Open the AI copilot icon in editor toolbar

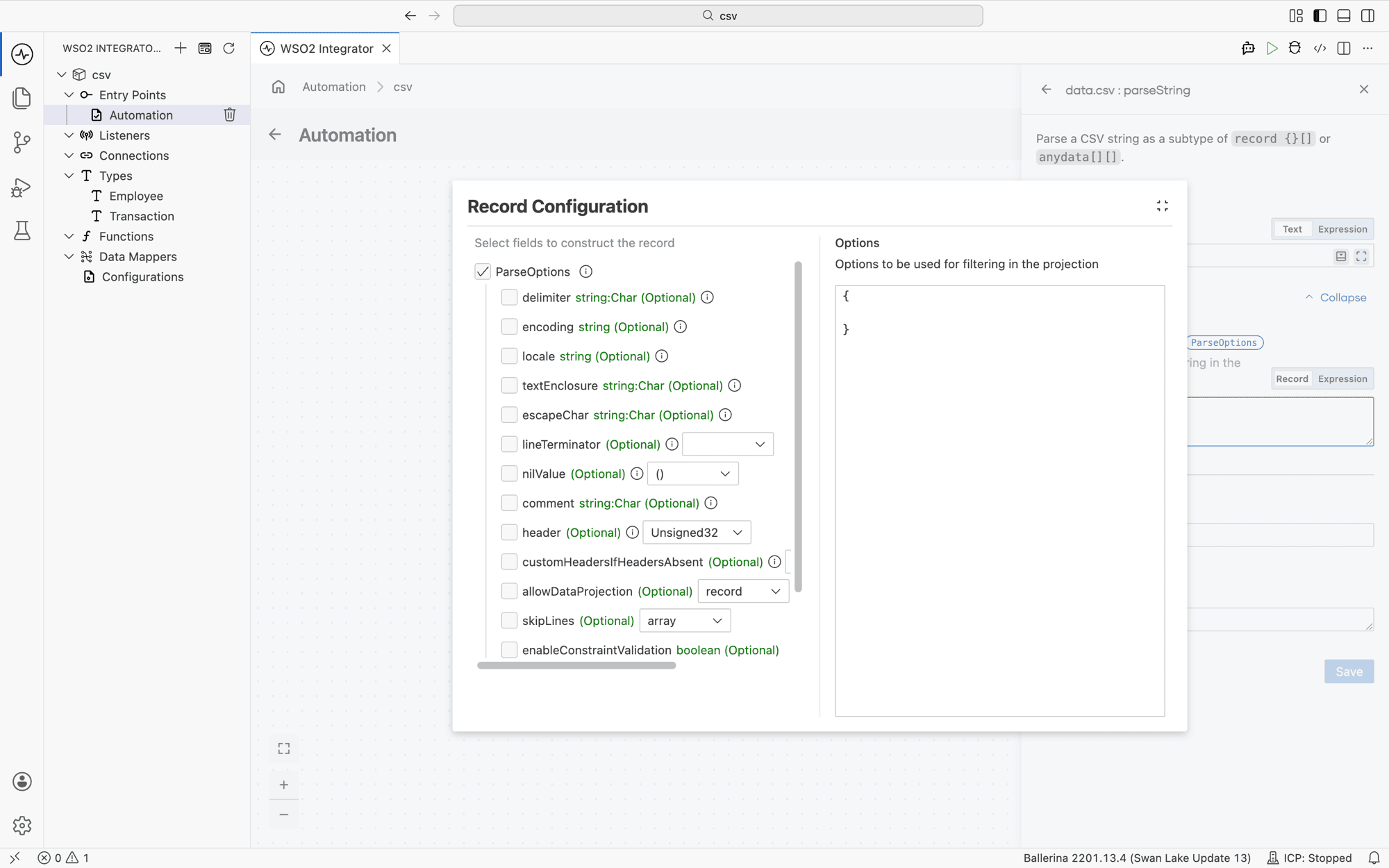pyautogui.click(x=1248, y=48)
